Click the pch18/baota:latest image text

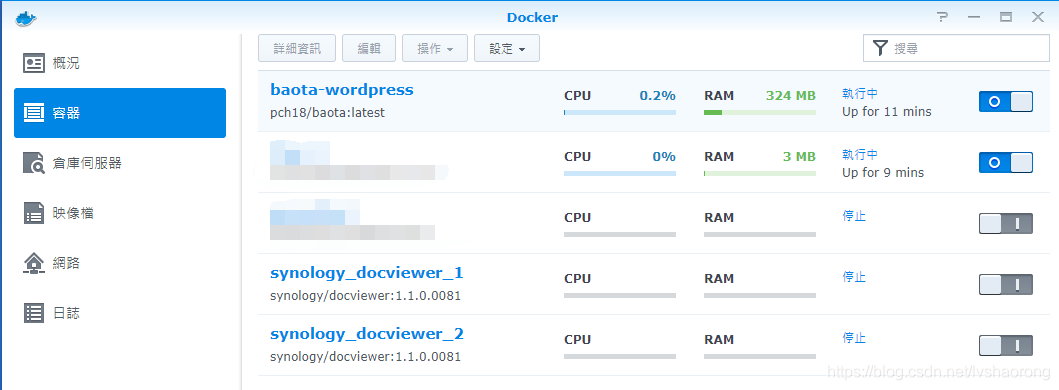pyautogui.click(x=328, y=113)
